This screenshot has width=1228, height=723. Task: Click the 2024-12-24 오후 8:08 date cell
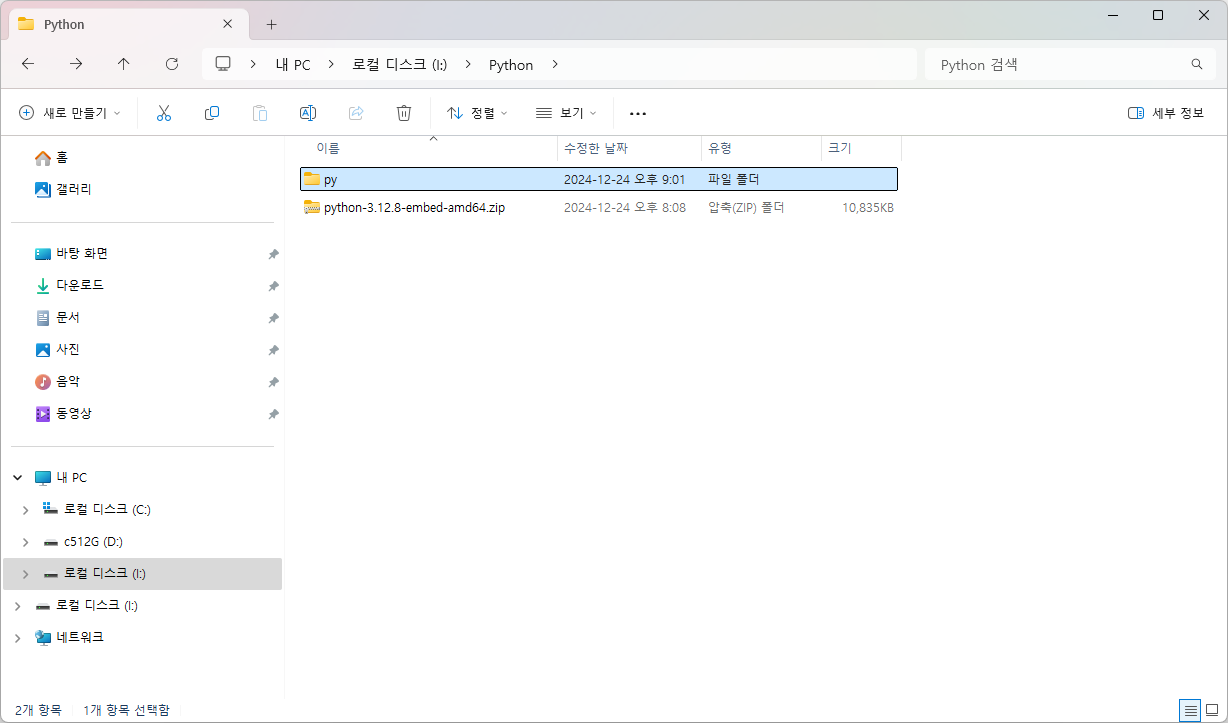[625, 208]
